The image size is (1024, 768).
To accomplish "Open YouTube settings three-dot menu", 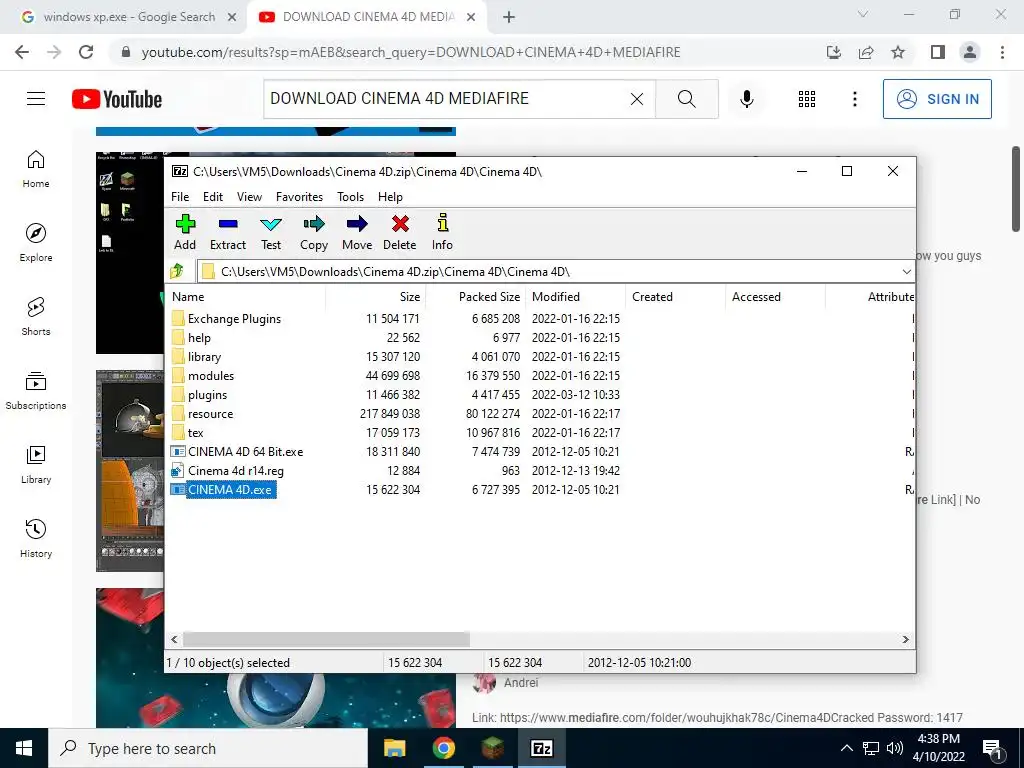I will click(854, 99).
